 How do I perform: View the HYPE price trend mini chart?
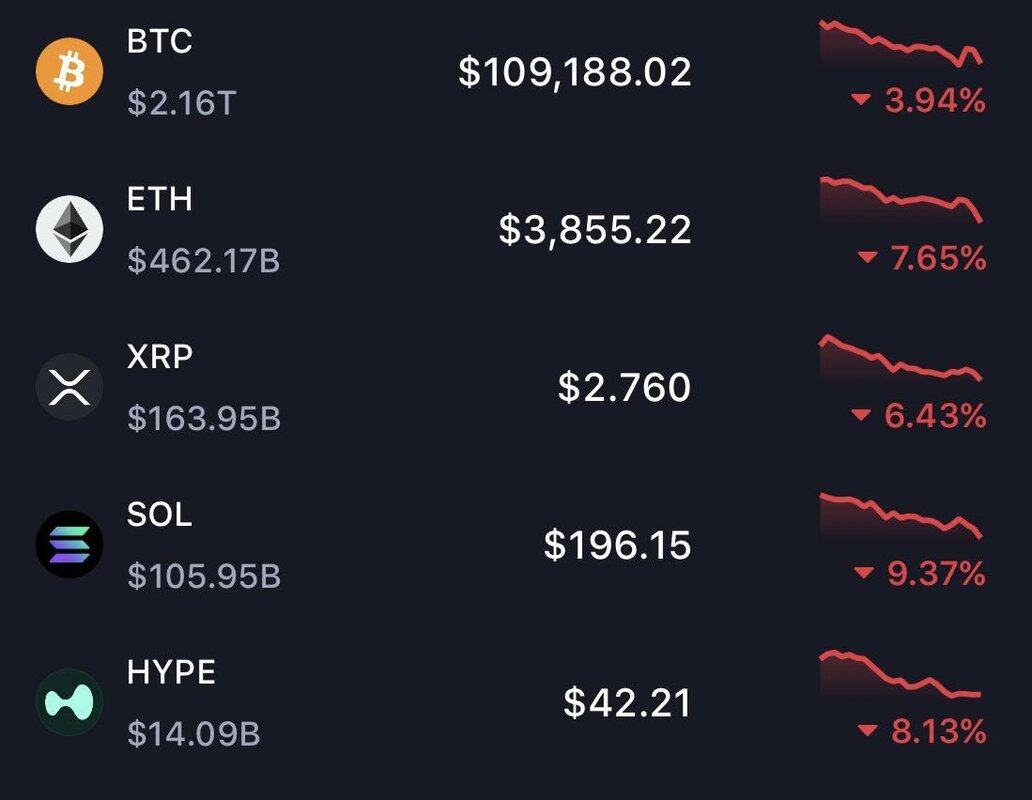point(901,674)
